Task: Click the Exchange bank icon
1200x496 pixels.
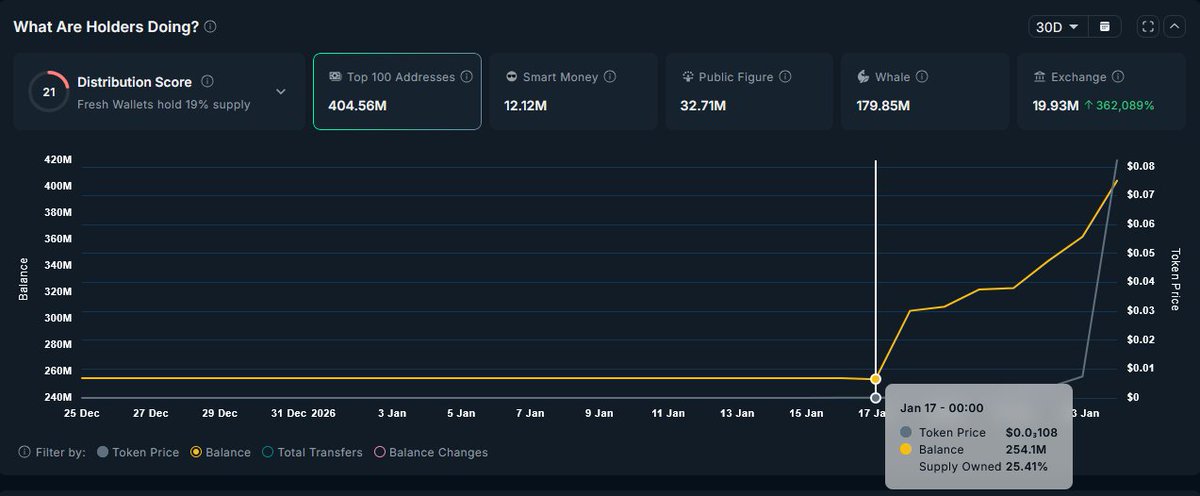Action: point(1040,77)
